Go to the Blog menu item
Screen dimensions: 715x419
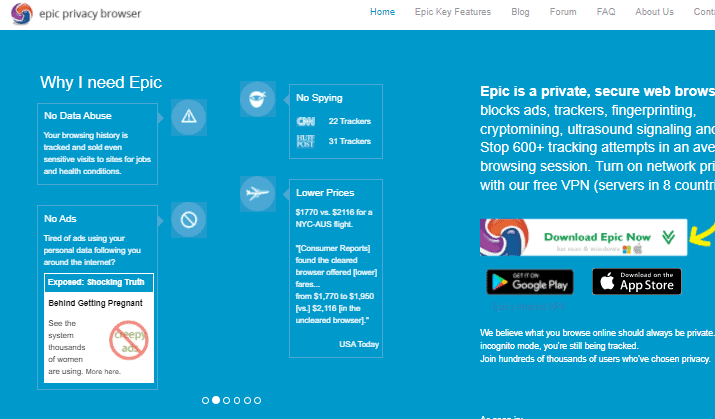coord(520,12)
